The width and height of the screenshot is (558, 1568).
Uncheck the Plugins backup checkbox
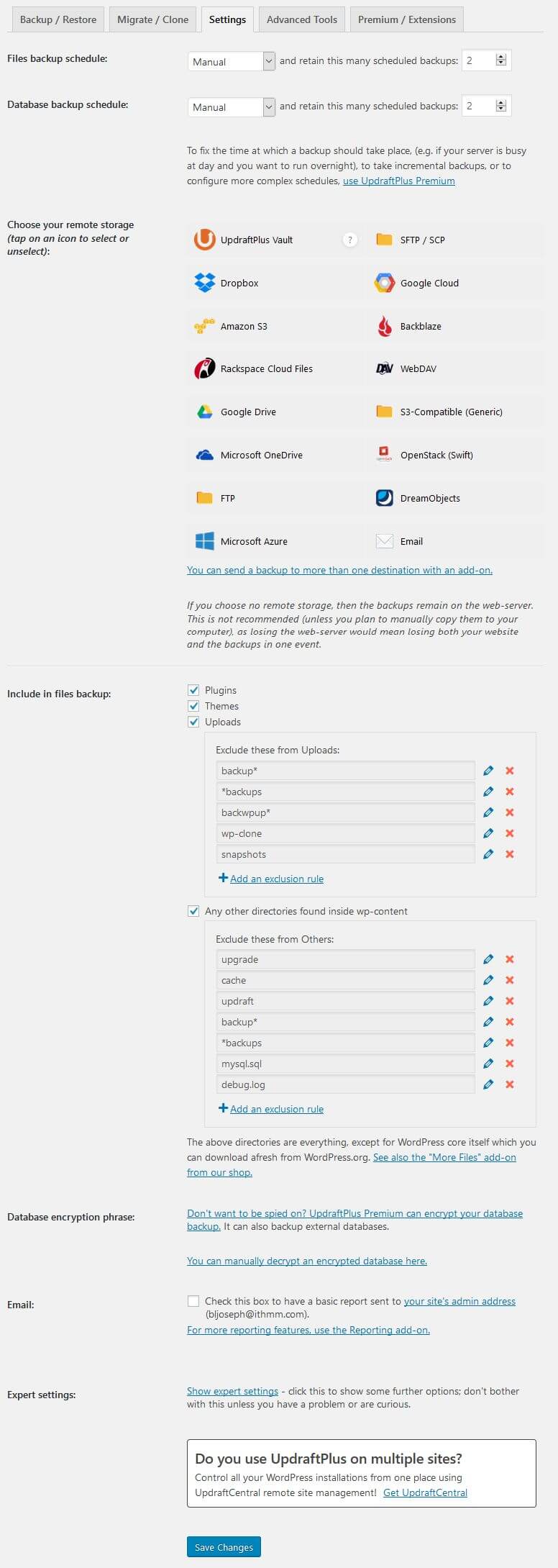pos(193,690)
